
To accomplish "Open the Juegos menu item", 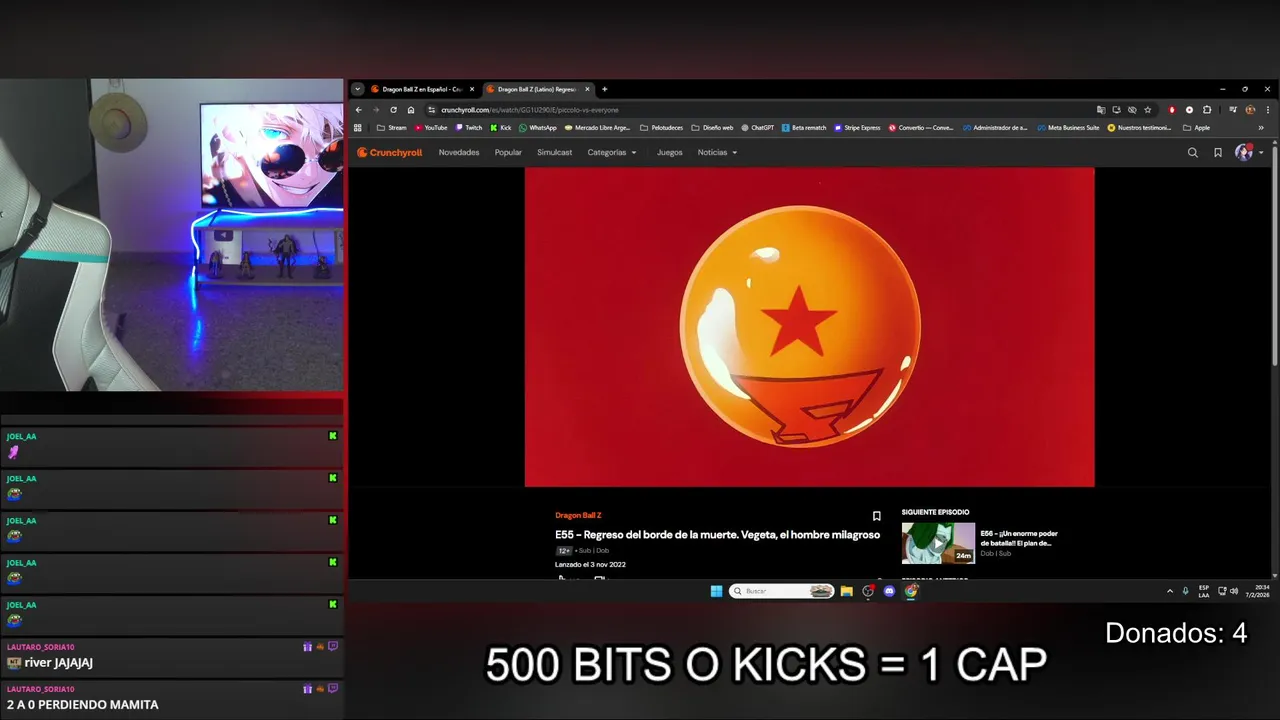I will tap(669, 153).
